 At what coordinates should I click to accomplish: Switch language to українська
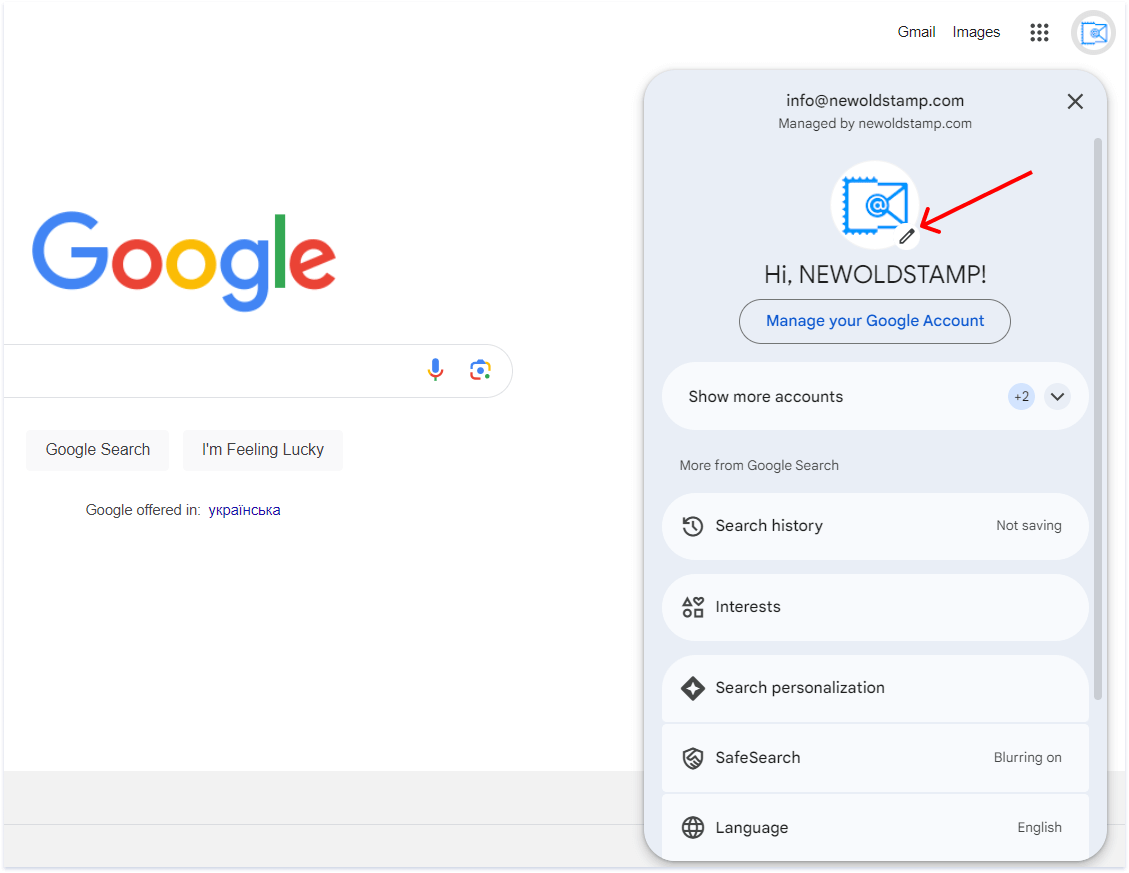pos(244,510)
